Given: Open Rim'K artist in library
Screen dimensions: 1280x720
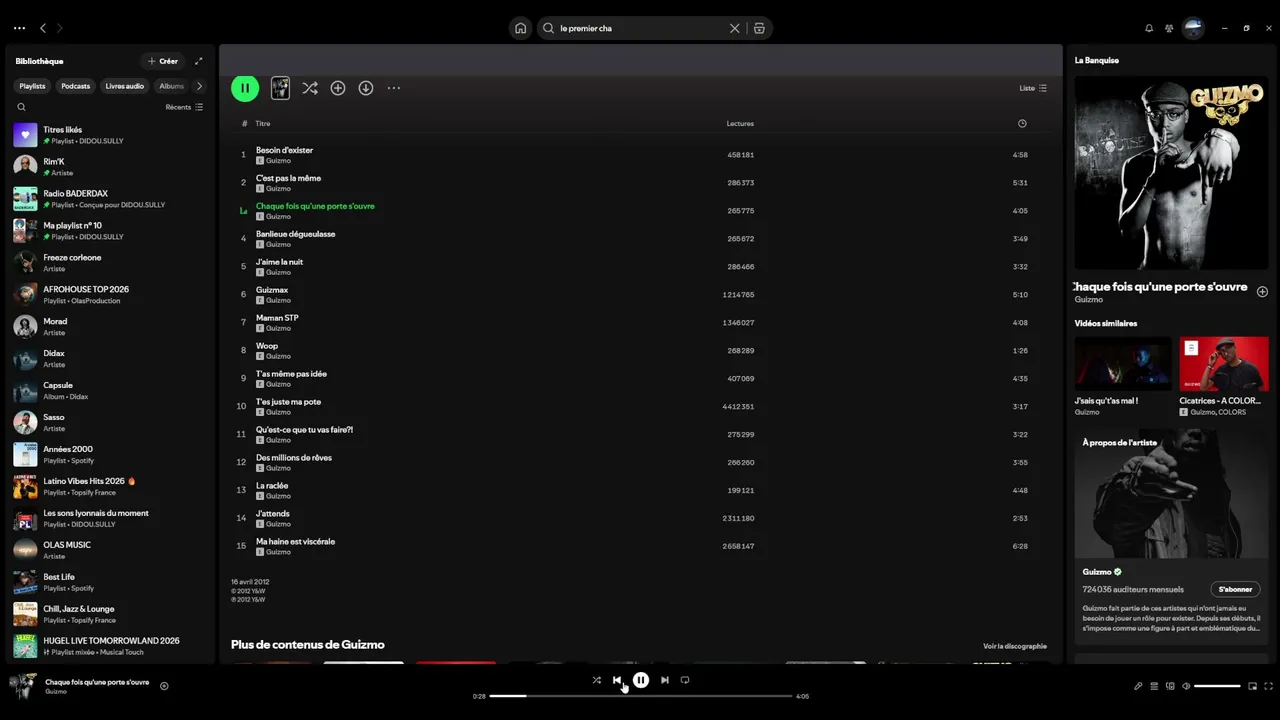Looking at the screenshot, I should click(x=110, y=167).
